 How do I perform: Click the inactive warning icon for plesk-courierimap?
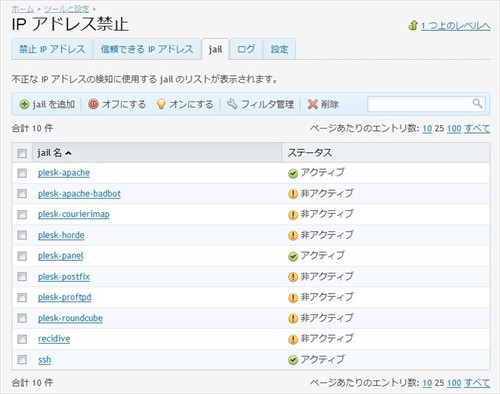tap(293, 215)
